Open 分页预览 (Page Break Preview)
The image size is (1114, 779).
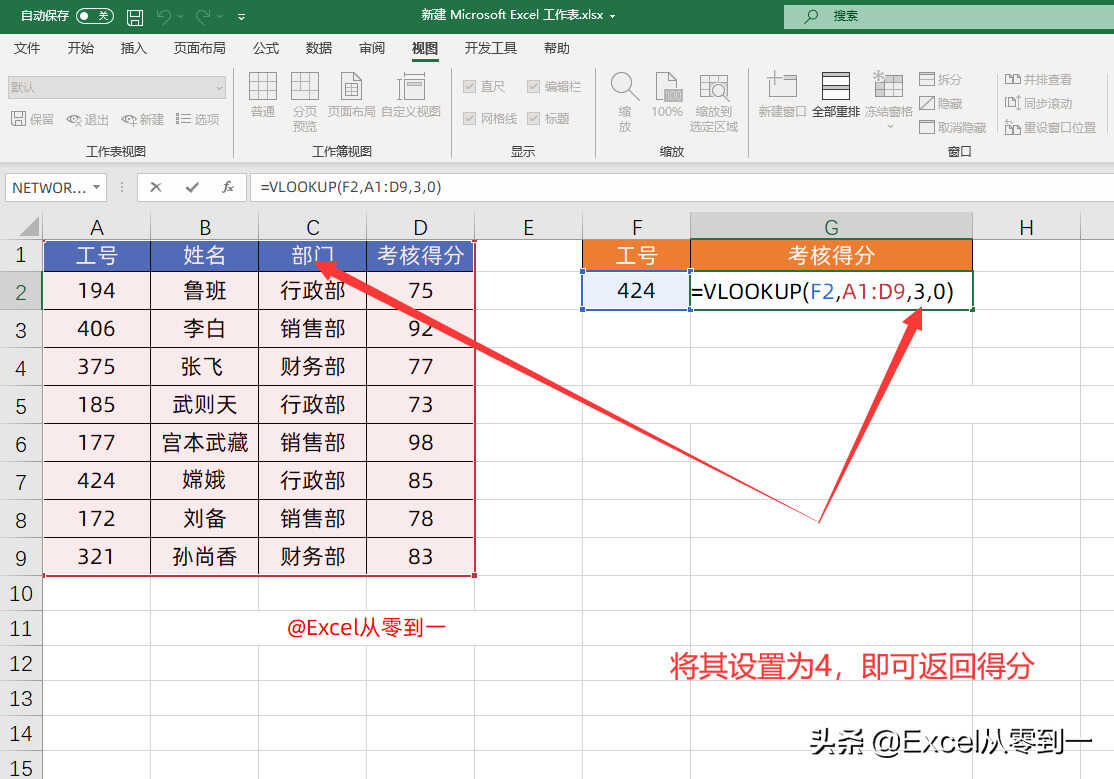tap(305, 101)
